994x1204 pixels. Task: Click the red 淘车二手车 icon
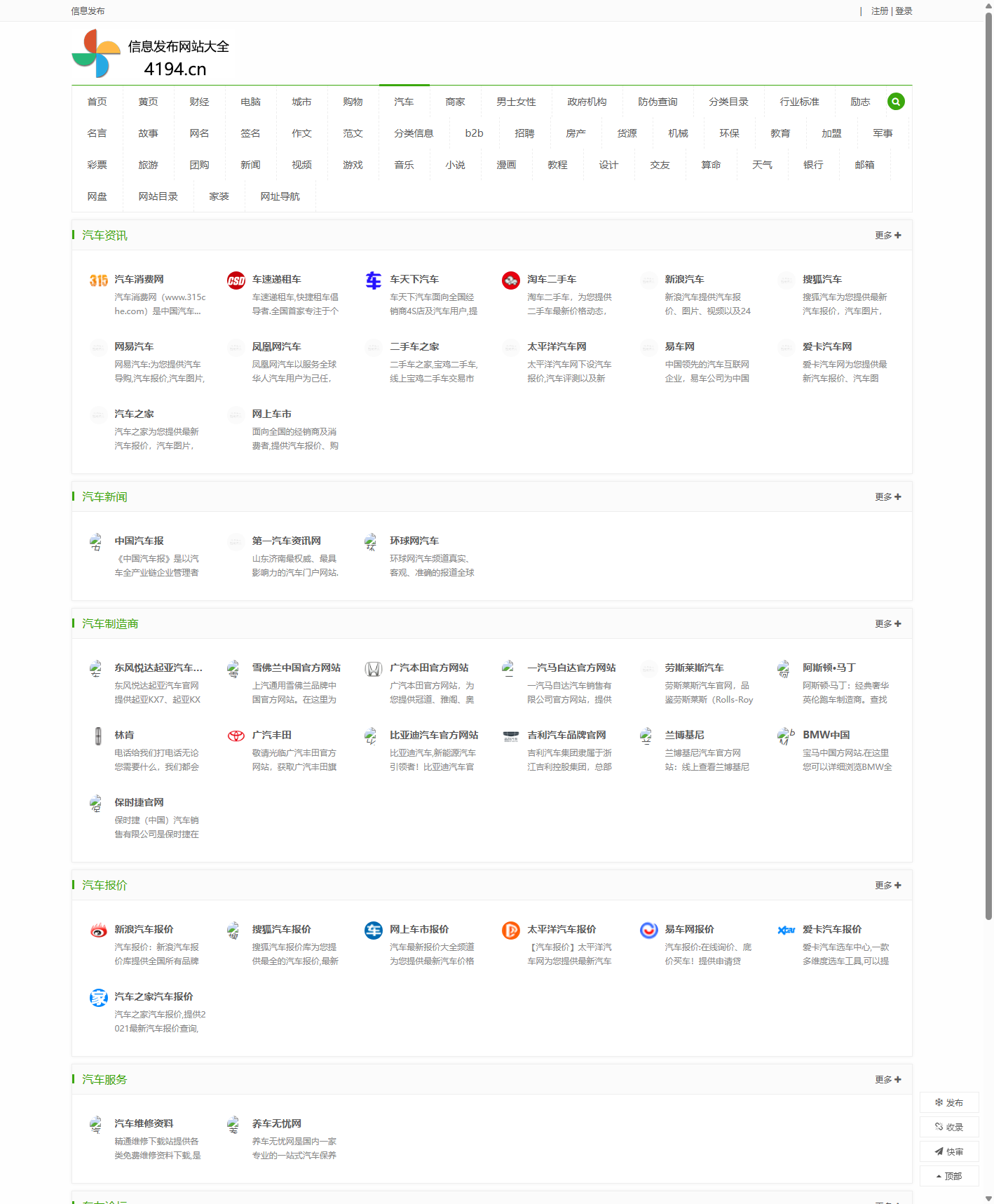pos(510,280)
